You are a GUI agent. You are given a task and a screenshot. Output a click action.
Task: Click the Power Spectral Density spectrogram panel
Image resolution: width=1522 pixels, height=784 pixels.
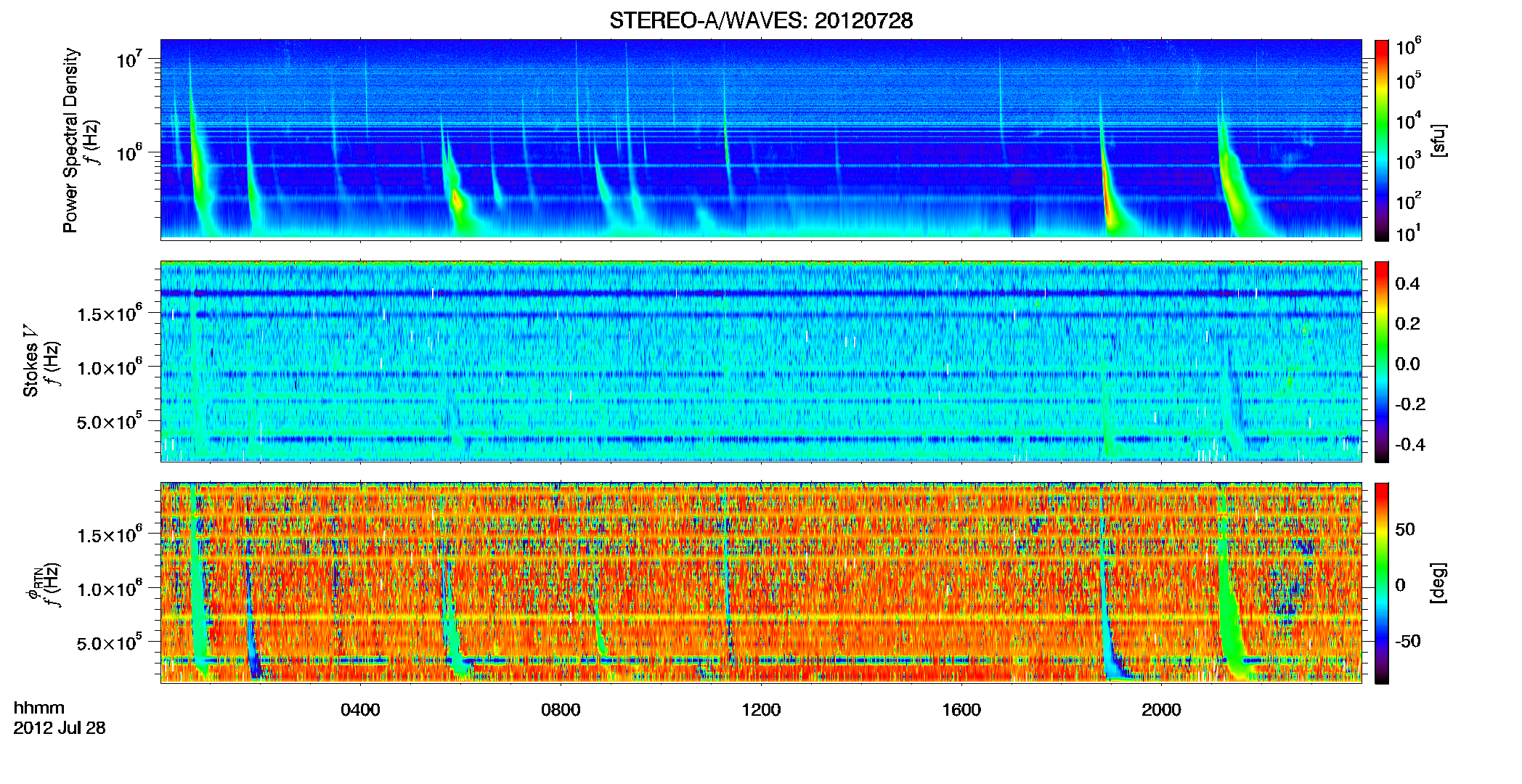(761, 139)
